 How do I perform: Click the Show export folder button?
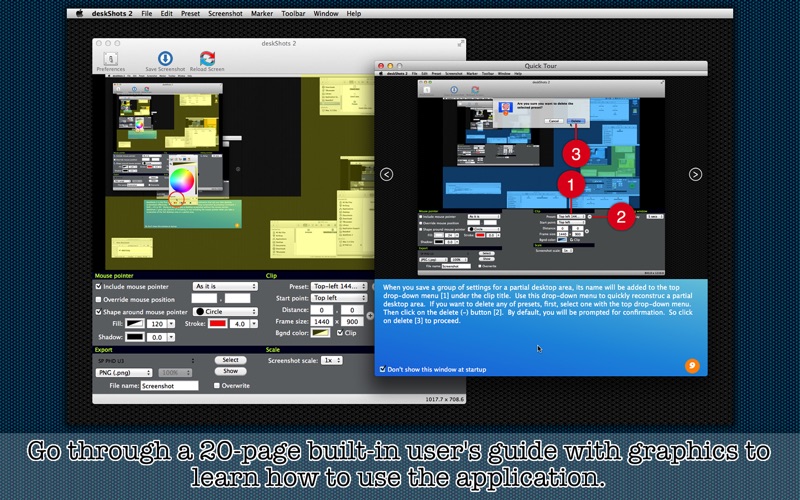point(230,371)
